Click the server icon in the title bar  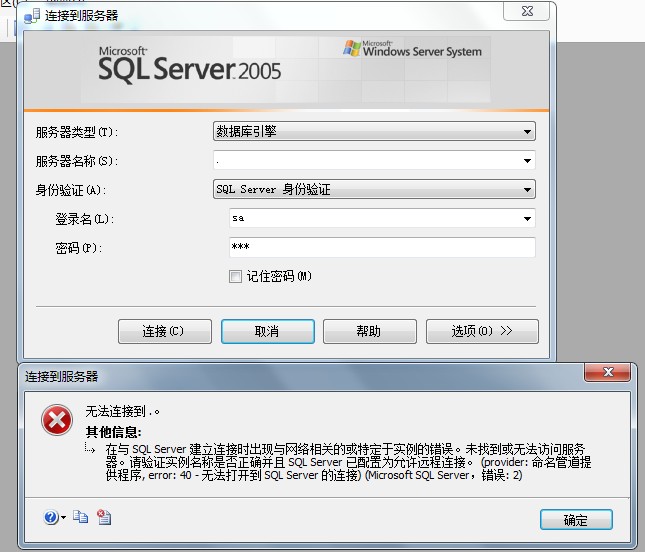32,16
